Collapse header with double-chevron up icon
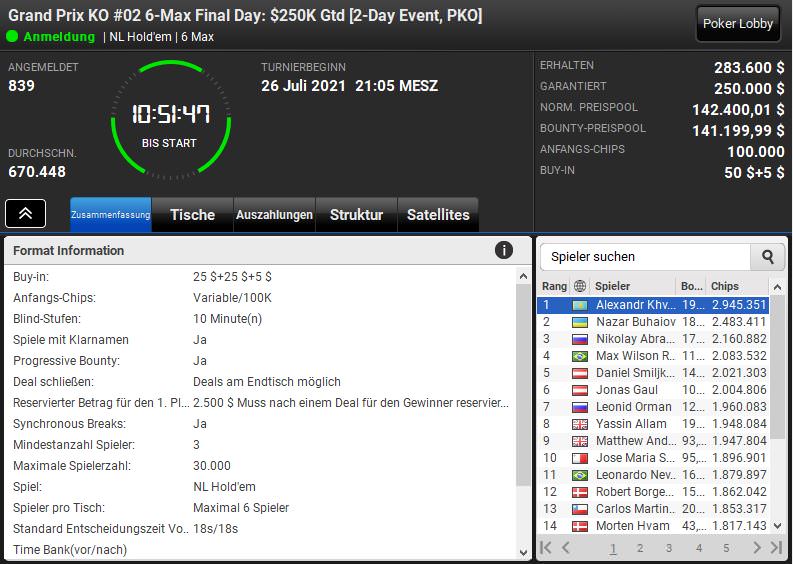The image size is (793, 564). (x=25, y=213)
